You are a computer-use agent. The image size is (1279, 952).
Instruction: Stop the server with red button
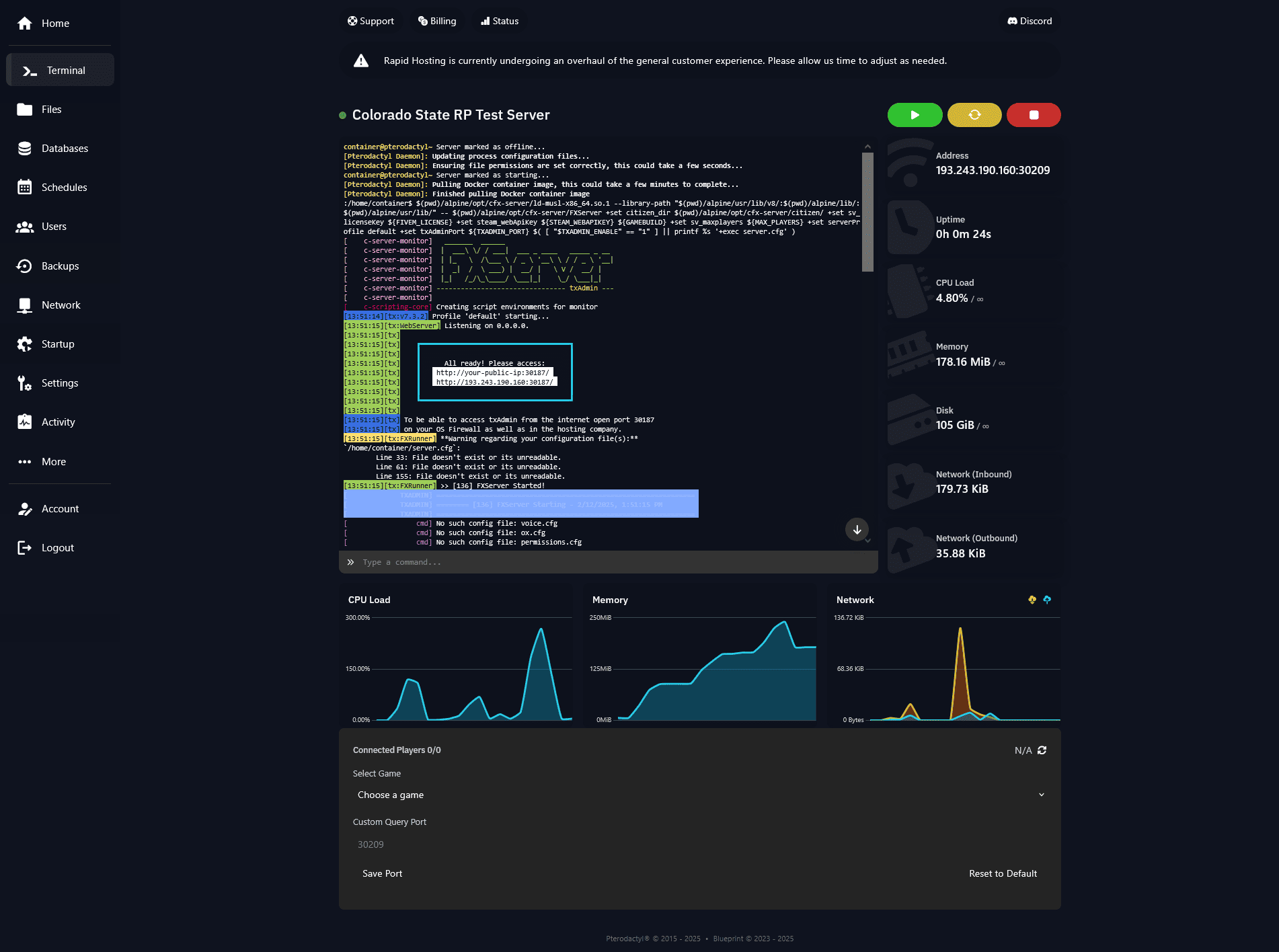1034,115
